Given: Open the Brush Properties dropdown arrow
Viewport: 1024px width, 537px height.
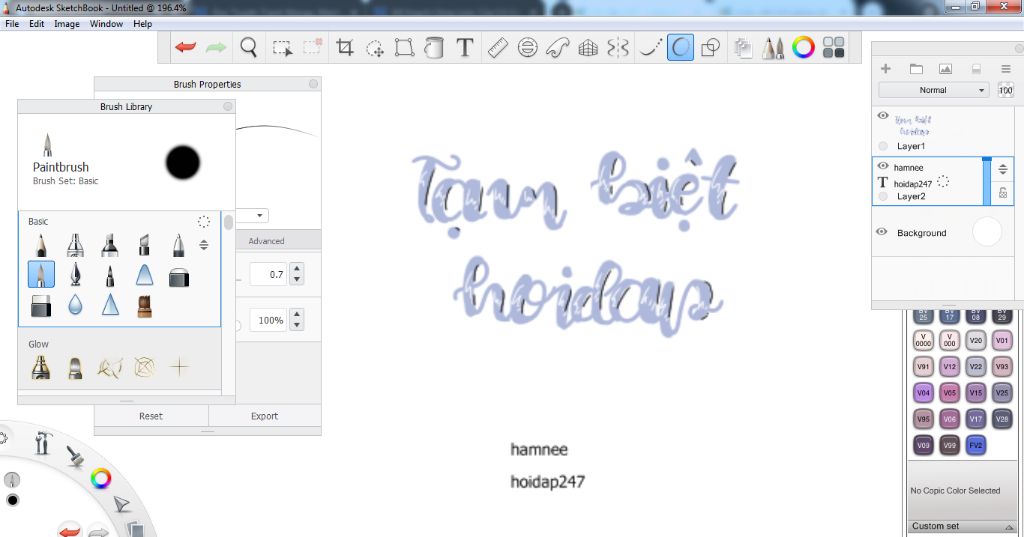Looking at the screenshot, I should point(260,215).
